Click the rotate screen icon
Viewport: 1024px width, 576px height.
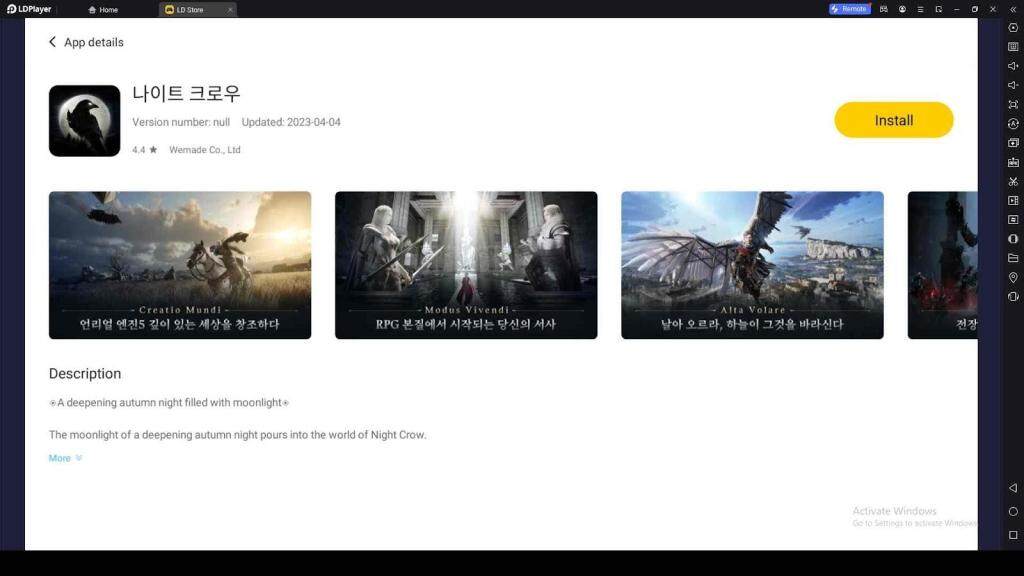pos(1013,296)
